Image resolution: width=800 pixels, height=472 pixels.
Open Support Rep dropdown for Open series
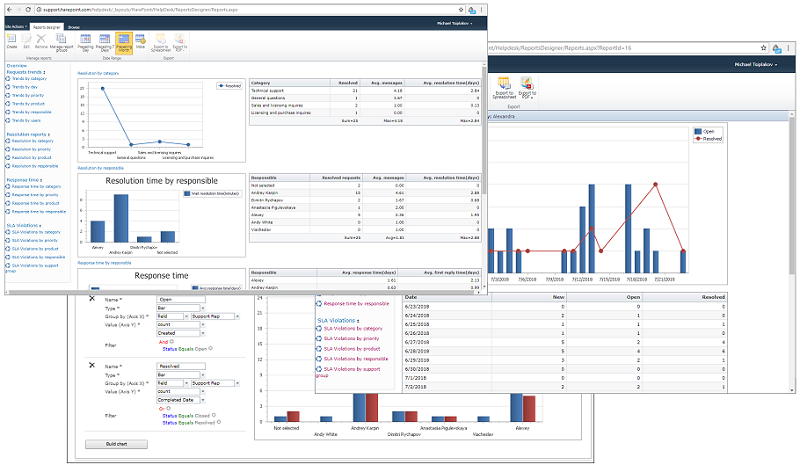[x=237, y=316]
